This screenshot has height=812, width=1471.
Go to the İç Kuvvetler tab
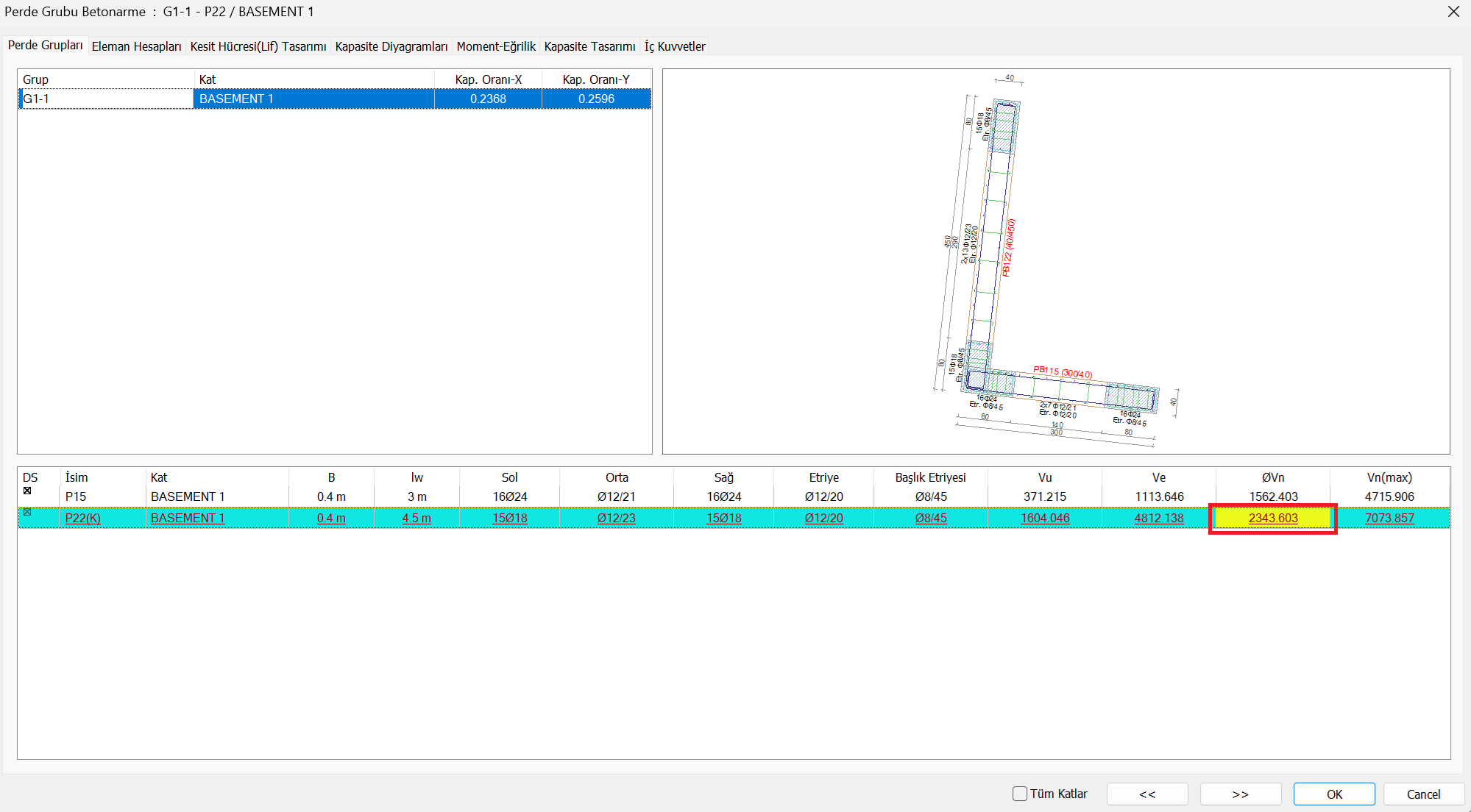(675, 46)
